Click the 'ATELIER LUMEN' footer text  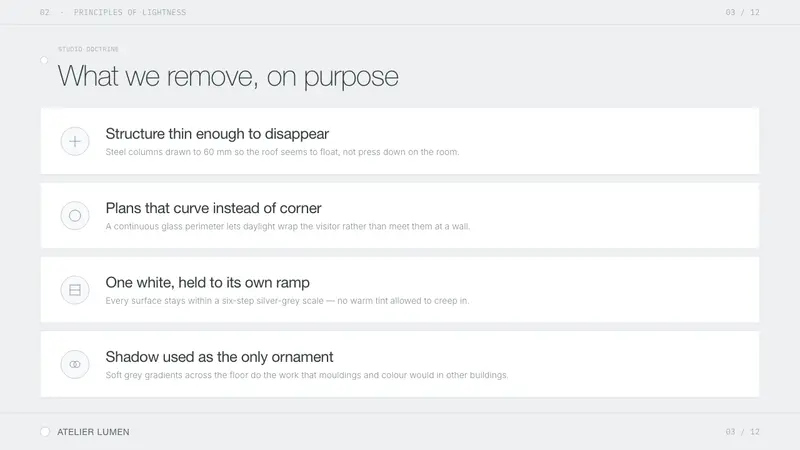tap(93, 432)
